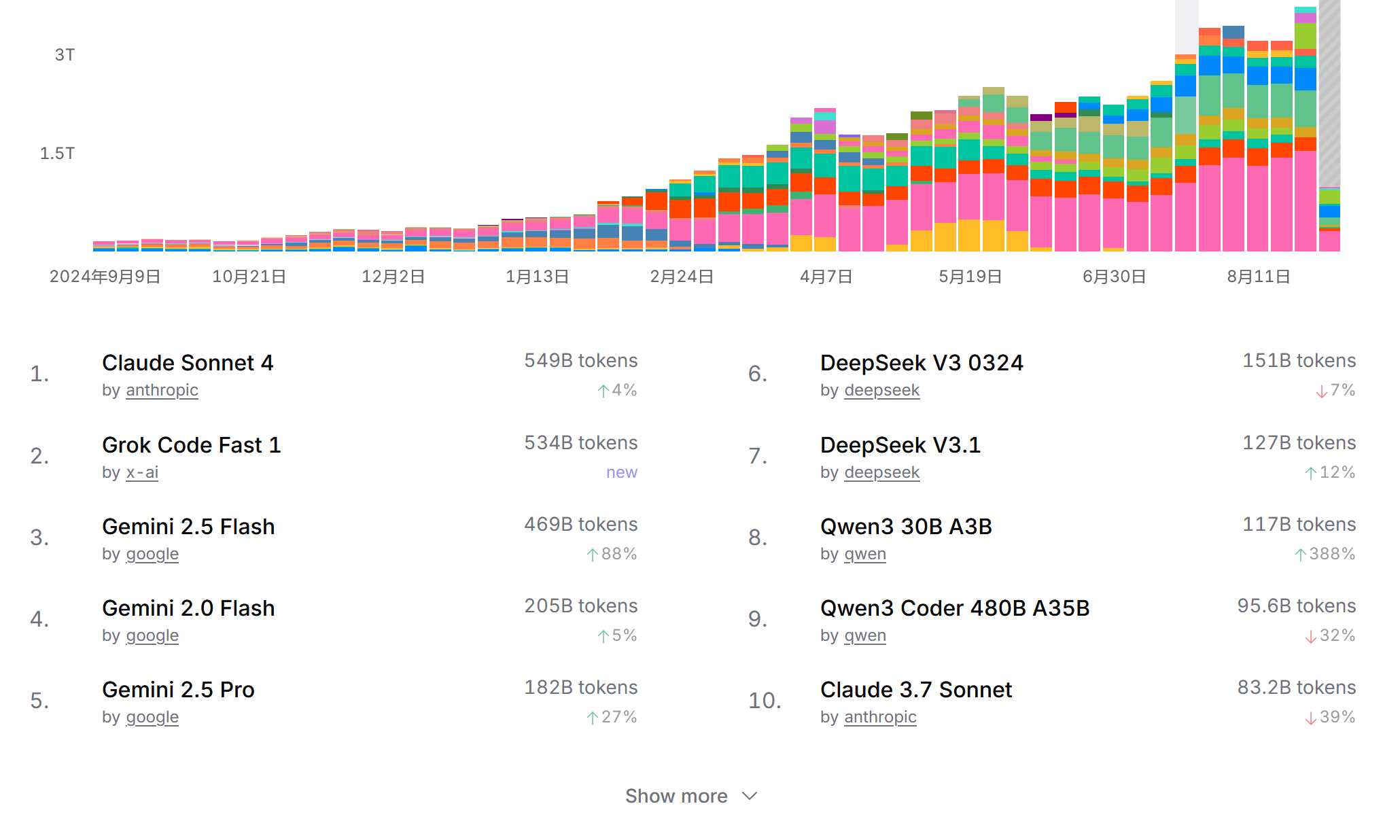This screenshot has height=840, width=1400.
Task: Click the 88% increase indicator
Action: [612, 554]
